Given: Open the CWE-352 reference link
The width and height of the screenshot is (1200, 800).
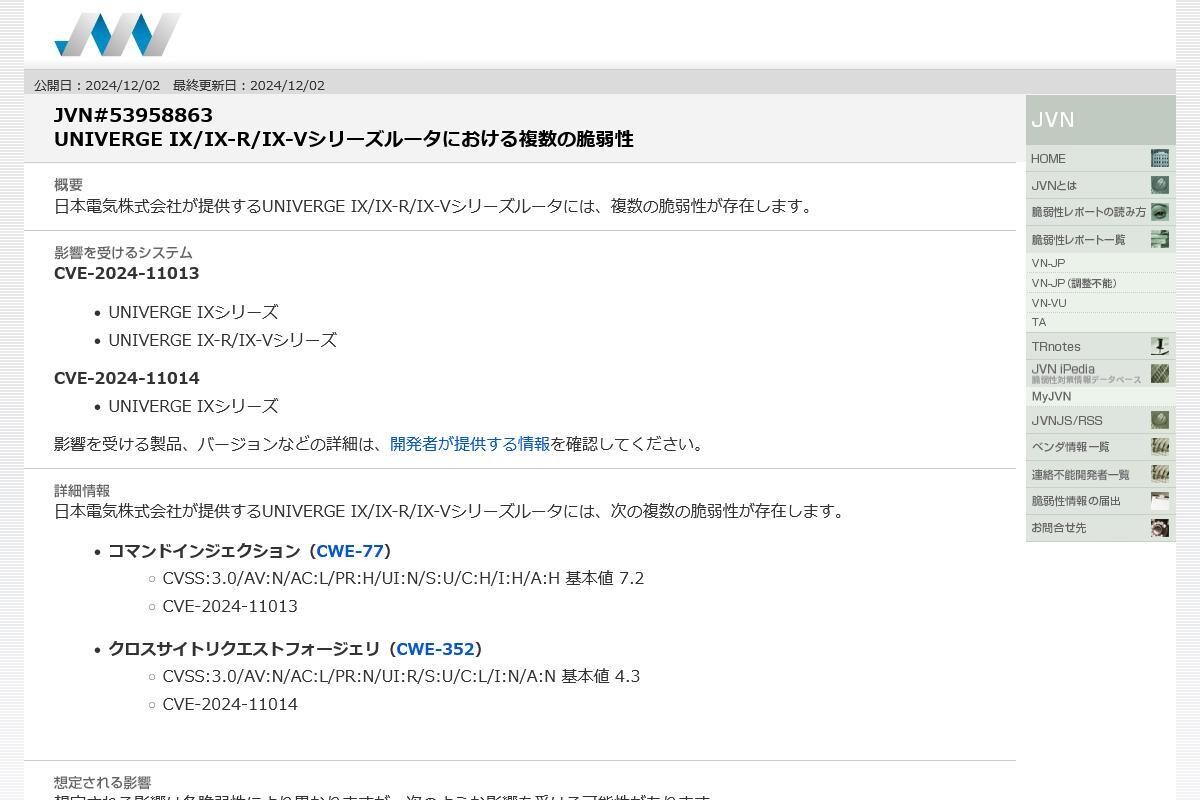Looking at the screenshot, I should tap(435, 649).
